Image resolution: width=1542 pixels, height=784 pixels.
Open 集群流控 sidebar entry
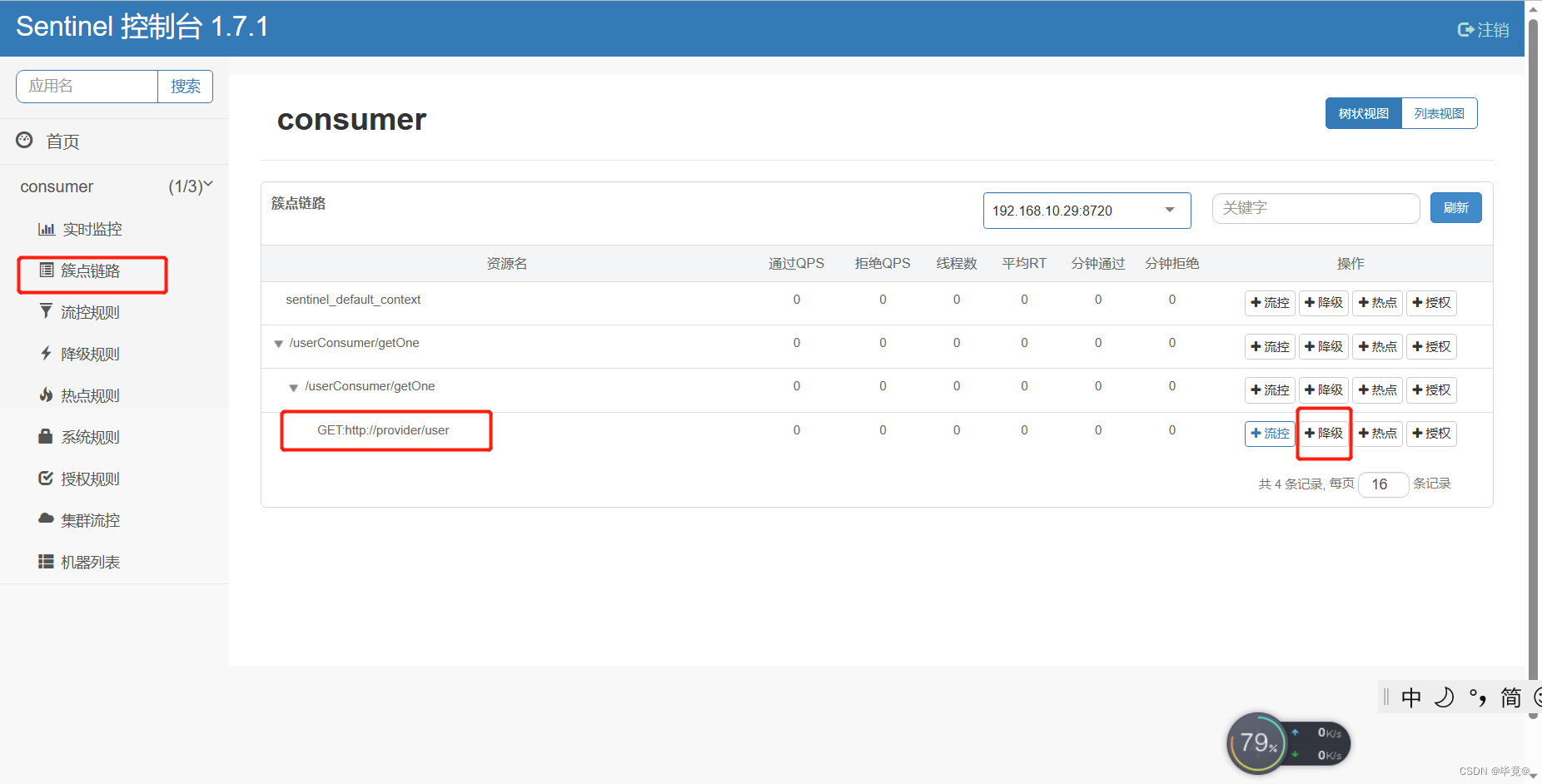click(x=90, y=520)
